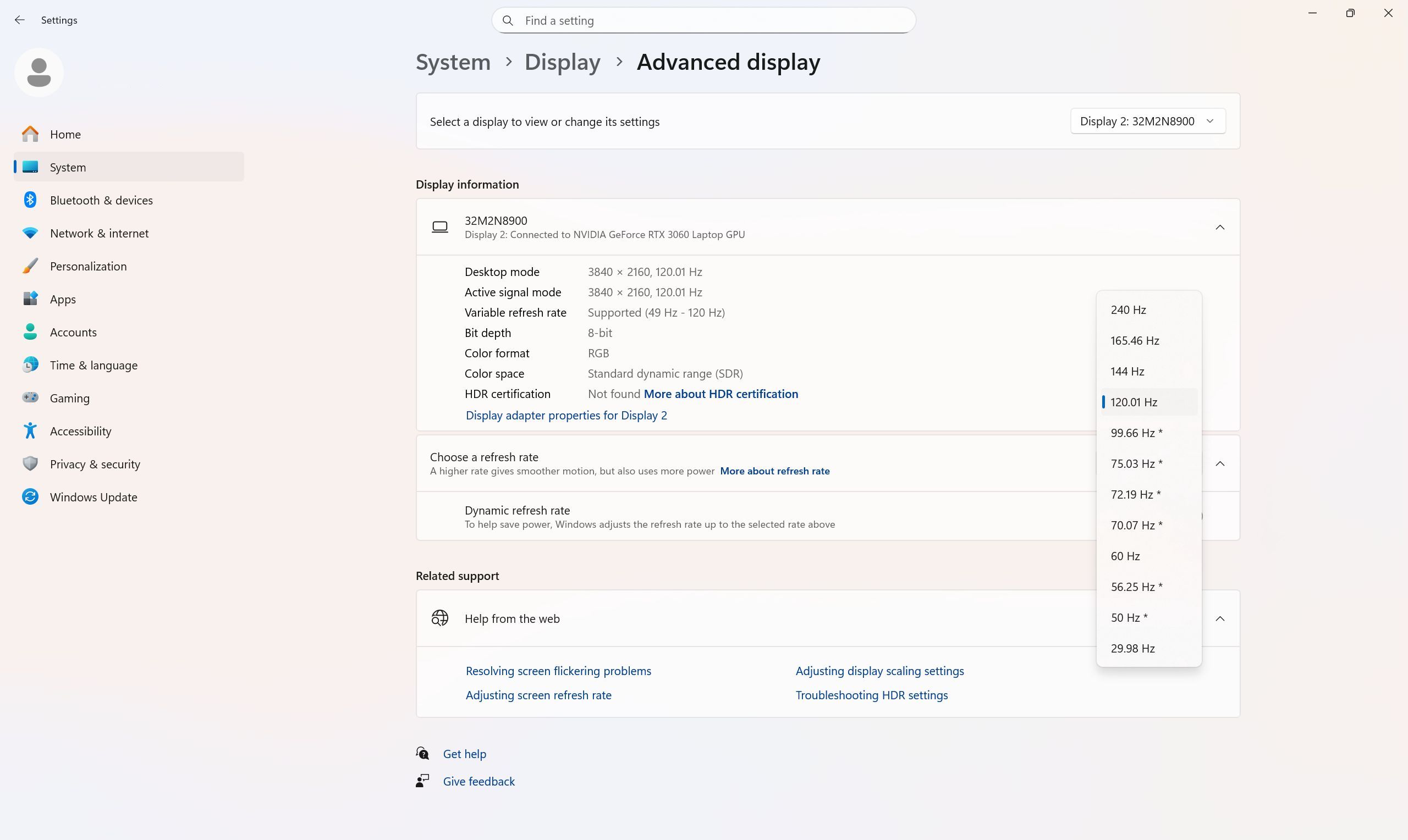Open Display adapter properties for Display 2
Image resolution: width=1408 pixels, height=840 pixels.
pyautogui.click(x=565, y=416)
